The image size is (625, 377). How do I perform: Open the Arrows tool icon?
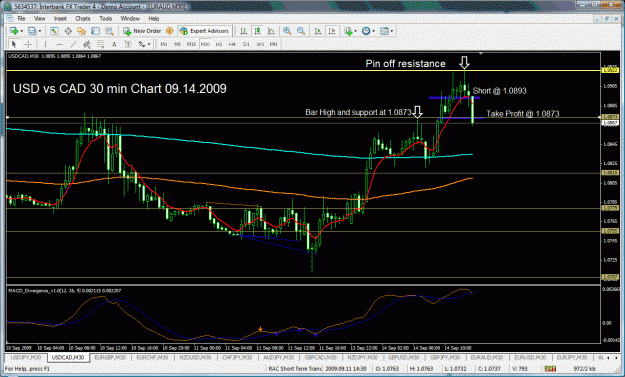[x=142, y=44]
